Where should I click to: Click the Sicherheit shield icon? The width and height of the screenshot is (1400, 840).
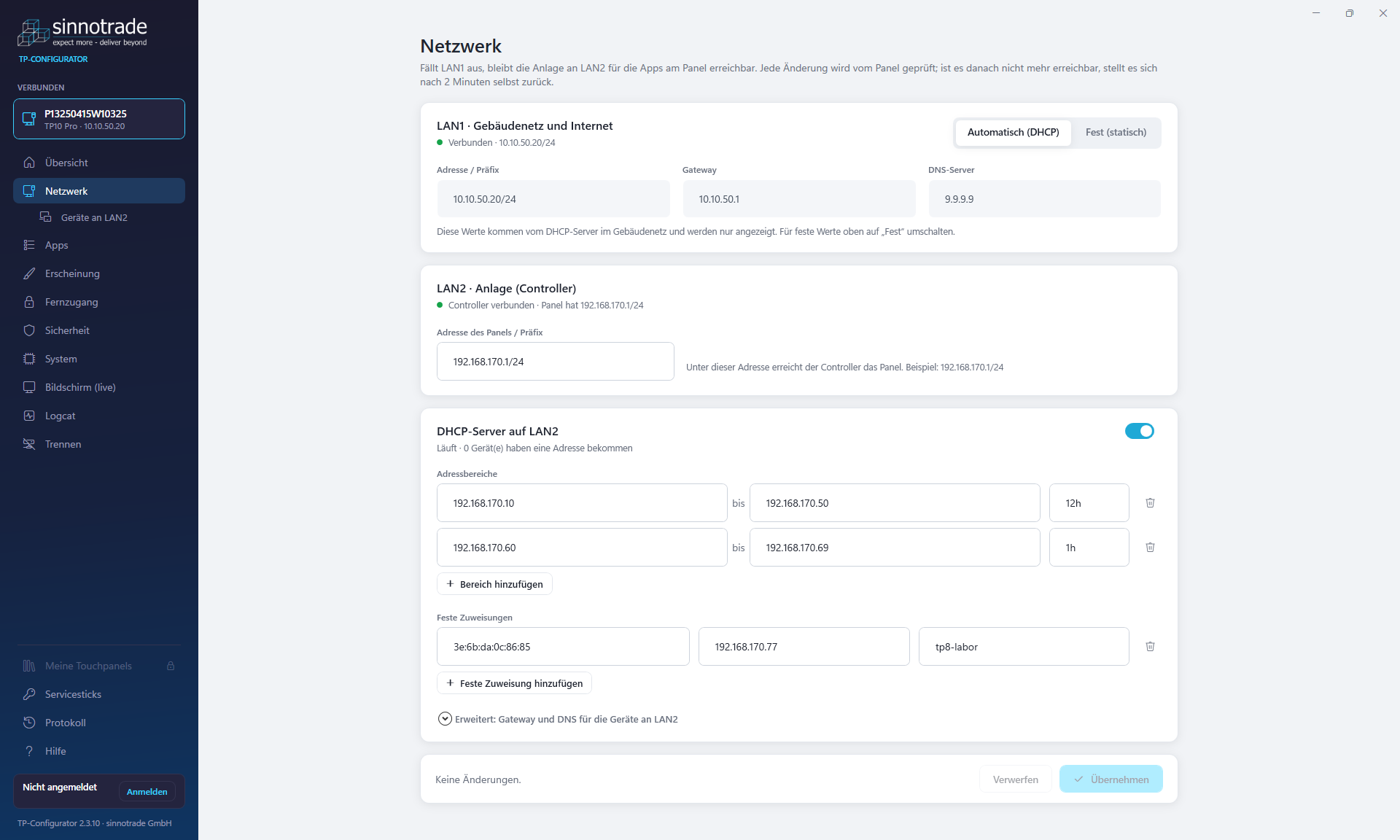(x=29, y=330)
